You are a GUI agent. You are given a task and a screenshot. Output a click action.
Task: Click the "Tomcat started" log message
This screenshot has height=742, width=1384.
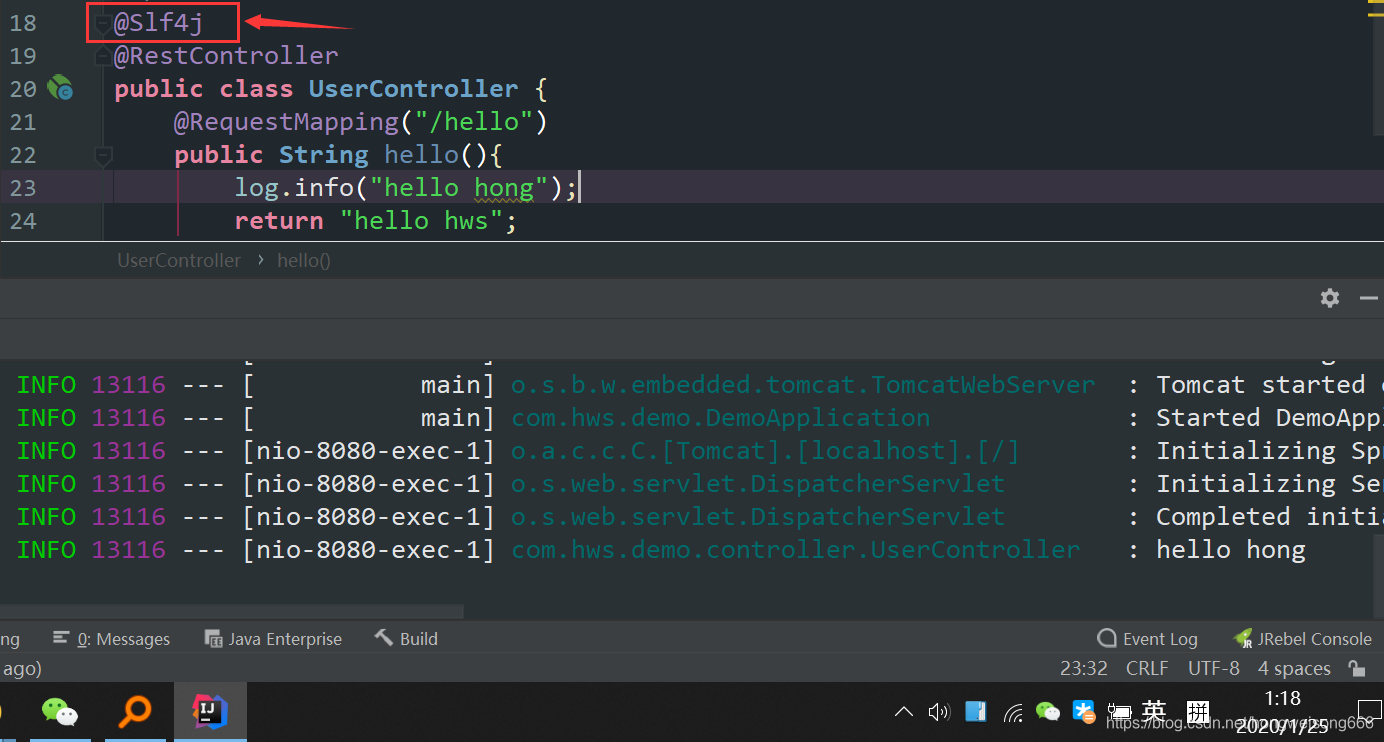point(1270,385)
